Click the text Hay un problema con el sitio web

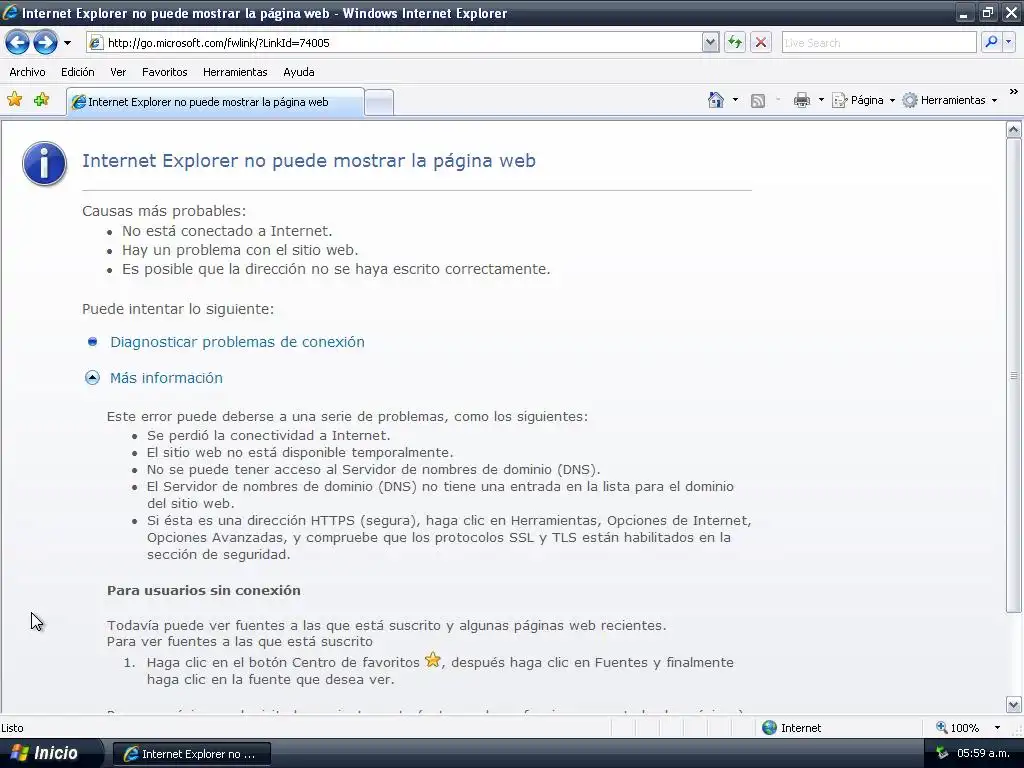240,250
